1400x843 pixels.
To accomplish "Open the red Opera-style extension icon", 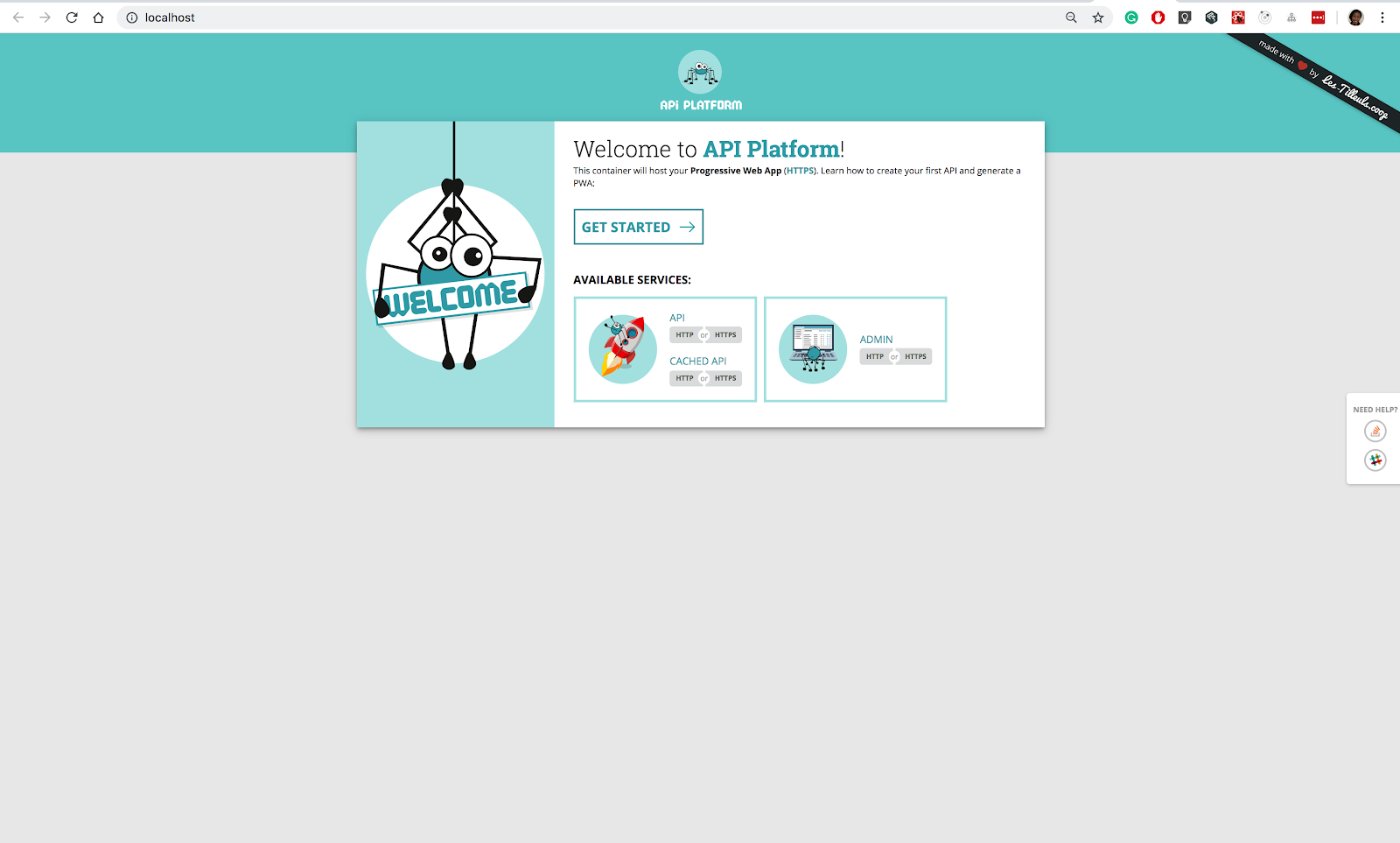I will [x=1158, y=18].
